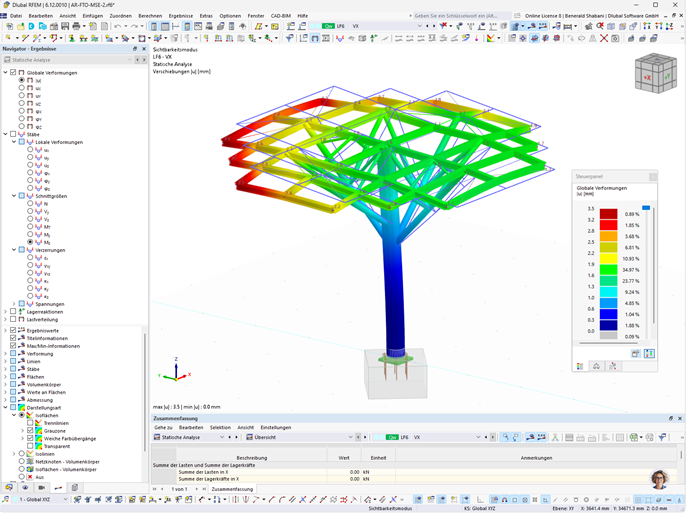Select the Isolinien radio button
The width and height of the screenshot is (686, 514).
[x=21, y=454]
